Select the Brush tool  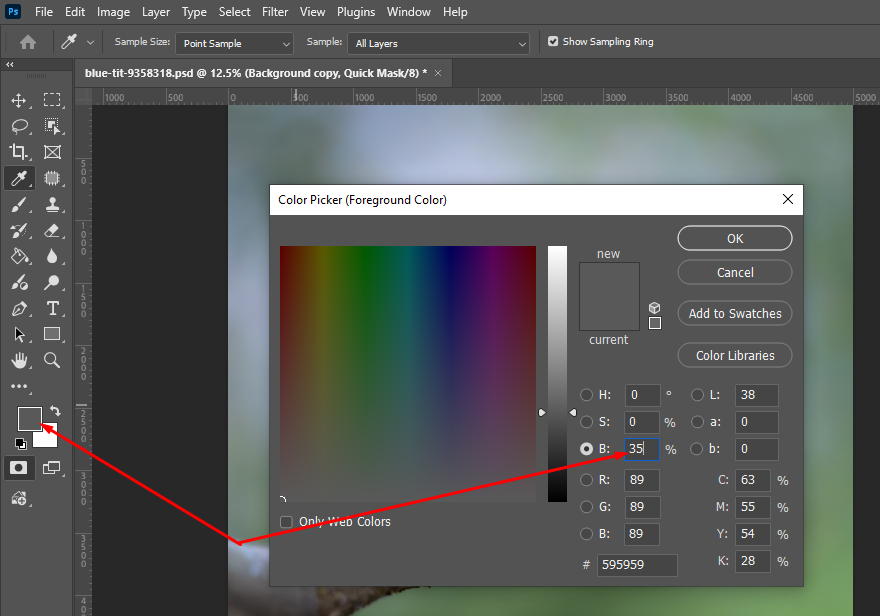pos(20,204)
